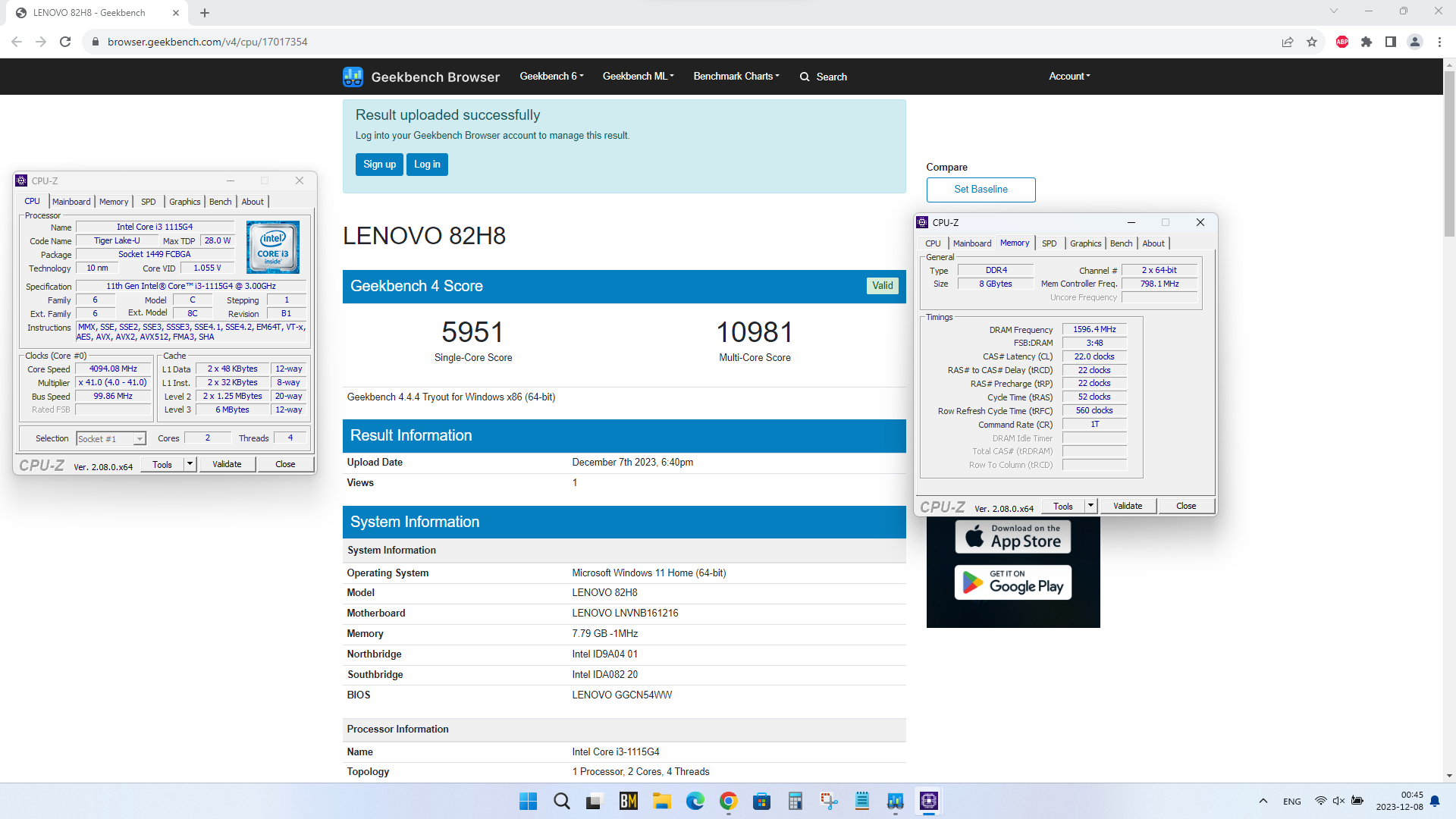This screenshot has width=1456, height=819.
Task: Open Notepad from taskbar
Action: tap(862, 801)
